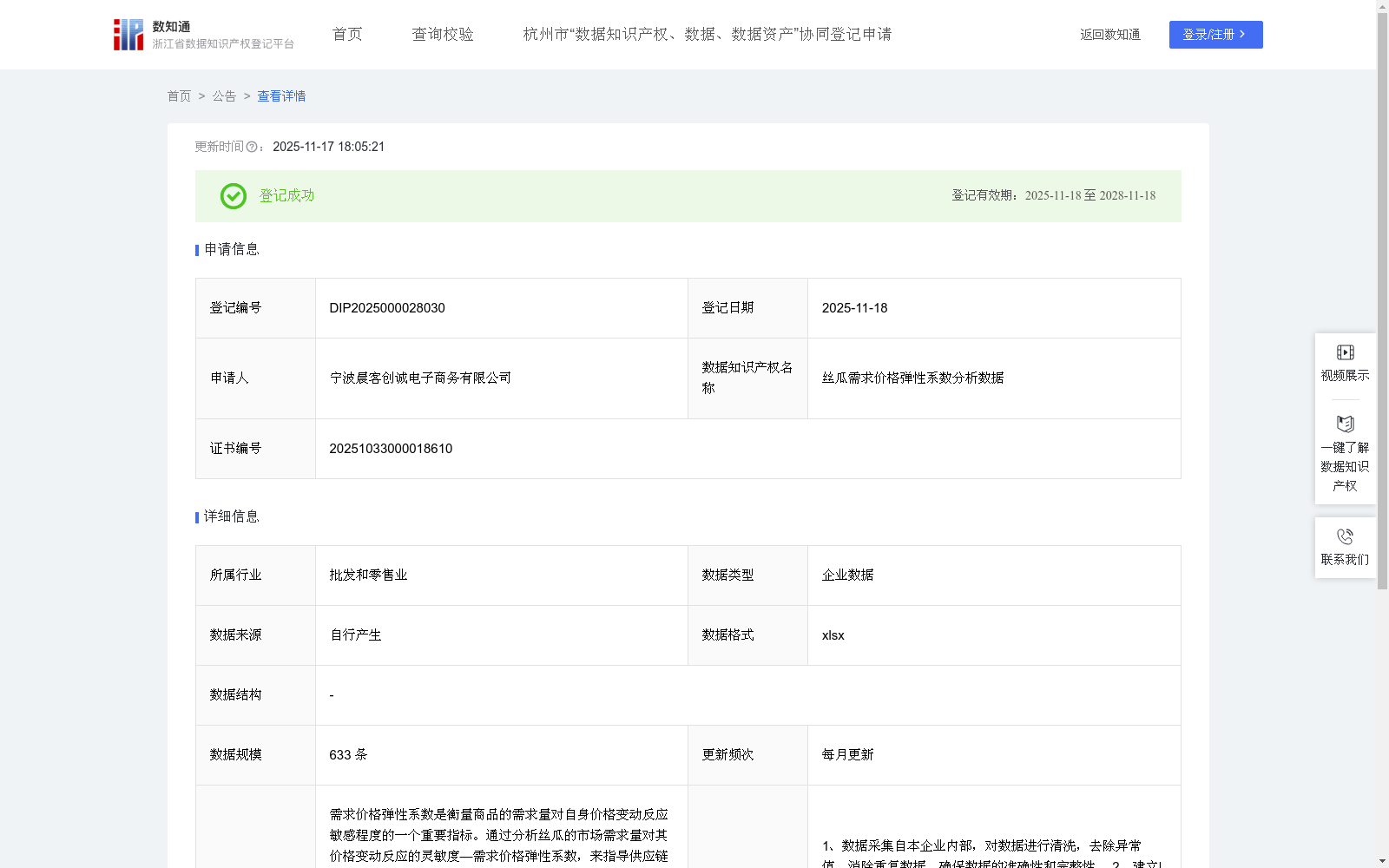Click the 查看详情 breadcrumb entry
The height and width of the screenshot is (868, 1389).
tap(280, 96)
